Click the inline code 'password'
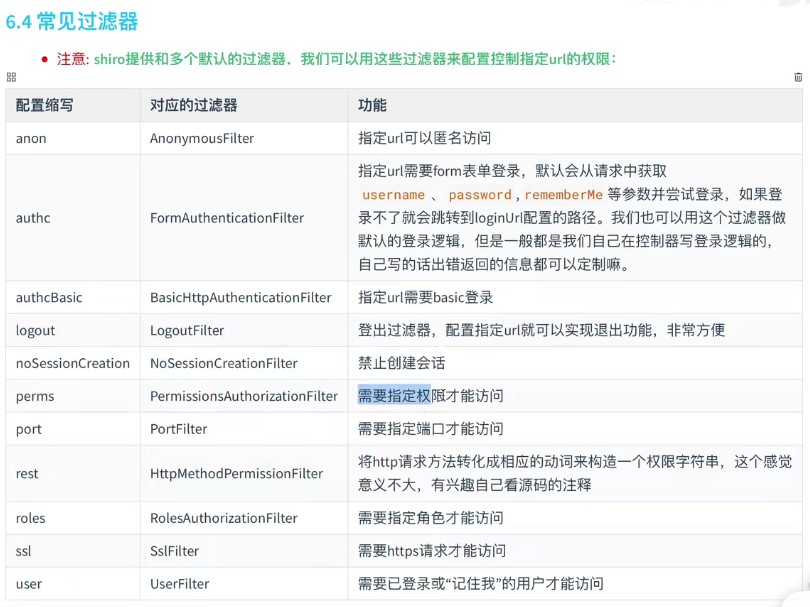The width and height of the screenshot is (810, 607). click(x=480, y=195)
